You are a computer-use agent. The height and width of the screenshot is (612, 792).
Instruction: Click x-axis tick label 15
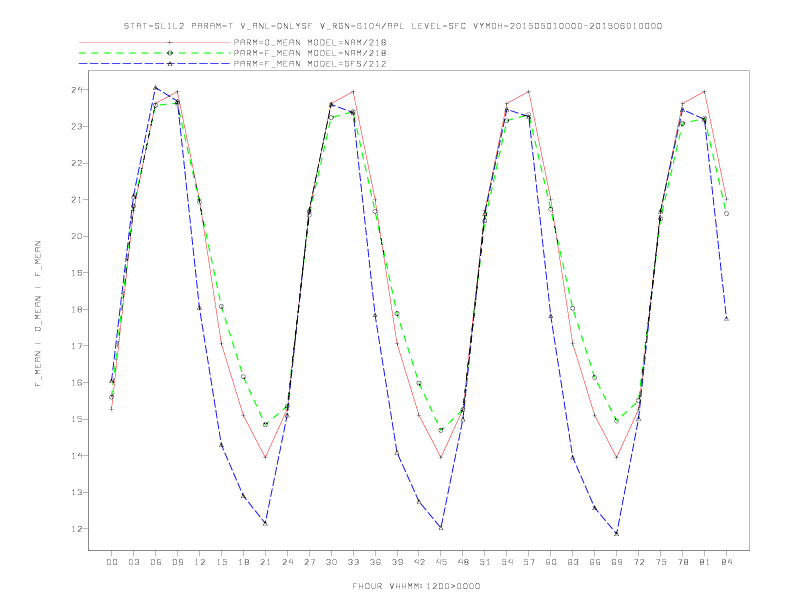[x=221, y=562]
